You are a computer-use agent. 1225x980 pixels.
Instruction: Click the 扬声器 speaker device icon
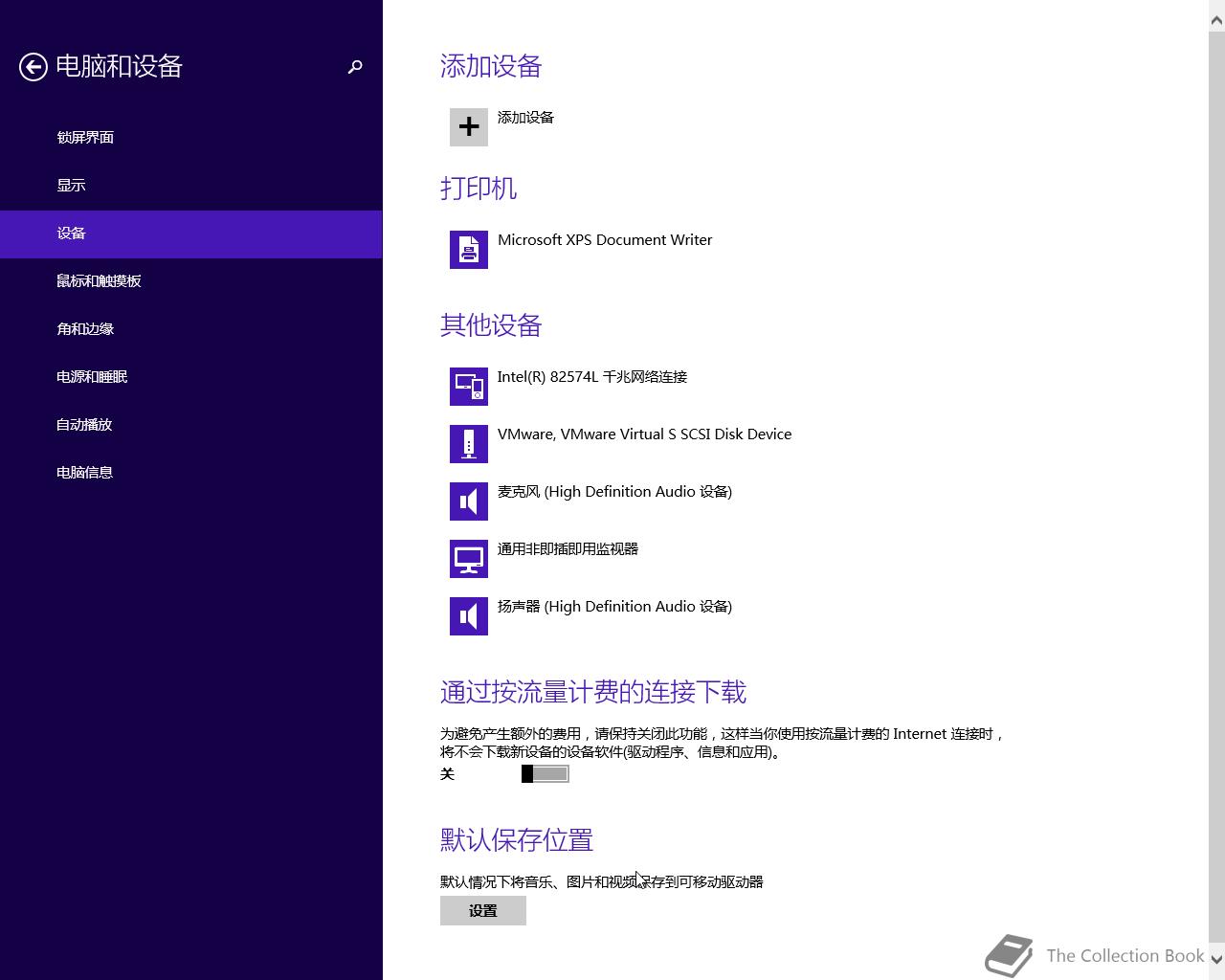tap(469, 615)
